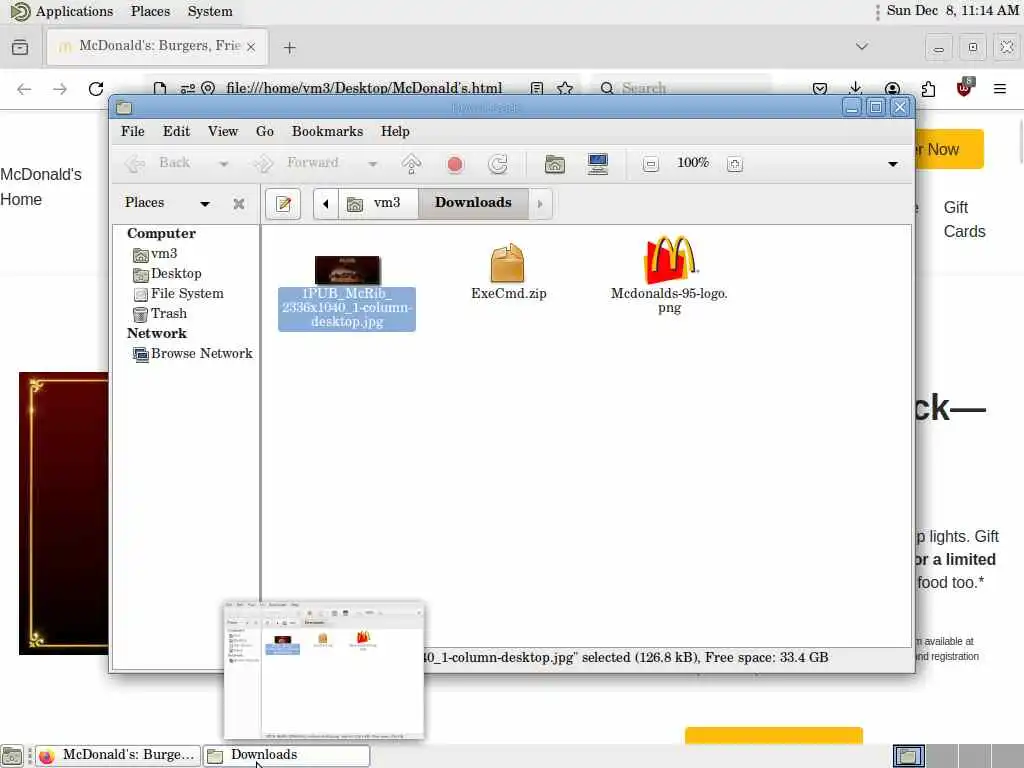Open the System menu in top panel

click(x=210, y=11)
